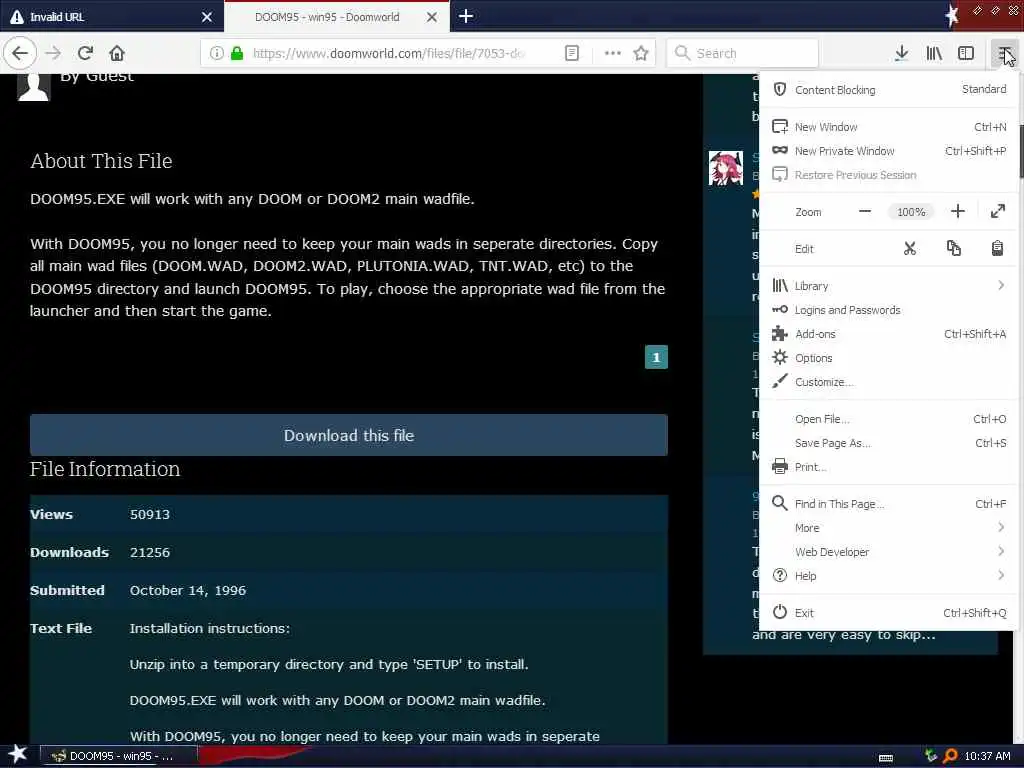Decrease zoom with the minus button
Image resolution: width=1024 pixels, height=768 pixels.
[865, 212]
